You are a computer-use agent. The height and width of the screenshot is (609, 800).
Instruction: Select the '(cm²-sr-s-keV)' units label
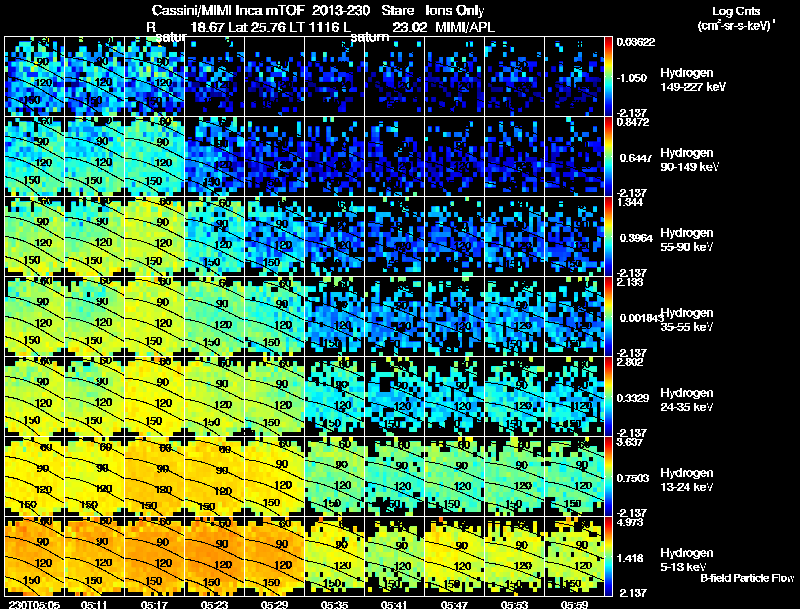click(x=736, y=26)
